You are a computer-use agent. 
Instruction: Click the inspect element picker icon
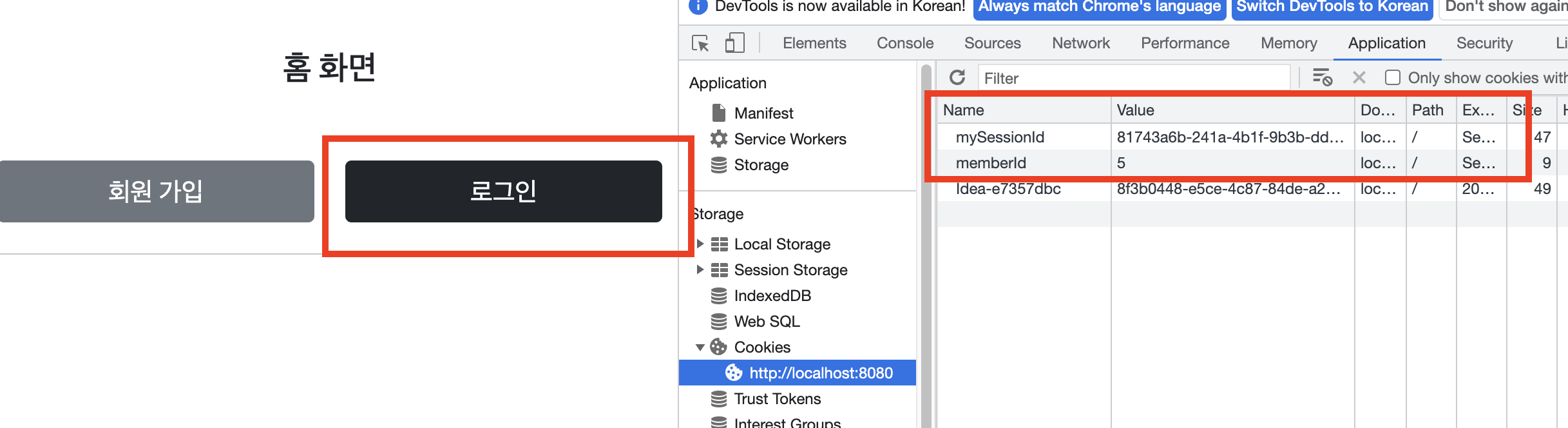pyautogui.click(x=700, y=43)
